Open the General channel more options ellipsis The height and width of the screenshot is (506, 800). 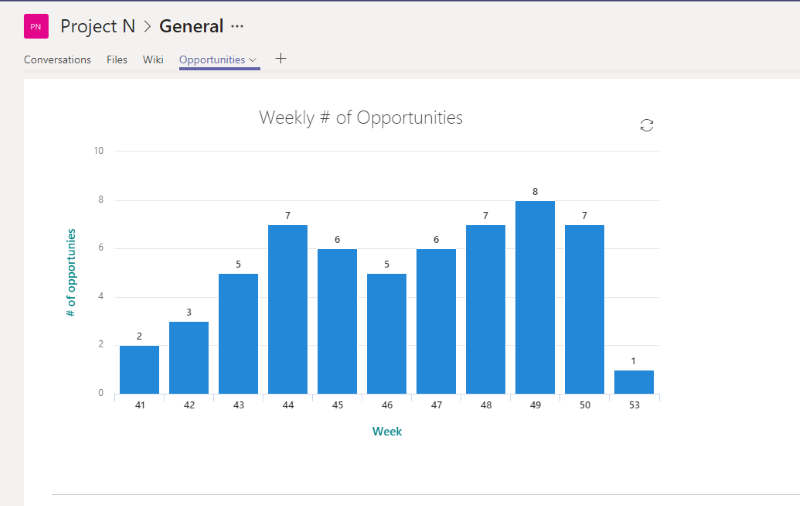(x=237, y=27)
